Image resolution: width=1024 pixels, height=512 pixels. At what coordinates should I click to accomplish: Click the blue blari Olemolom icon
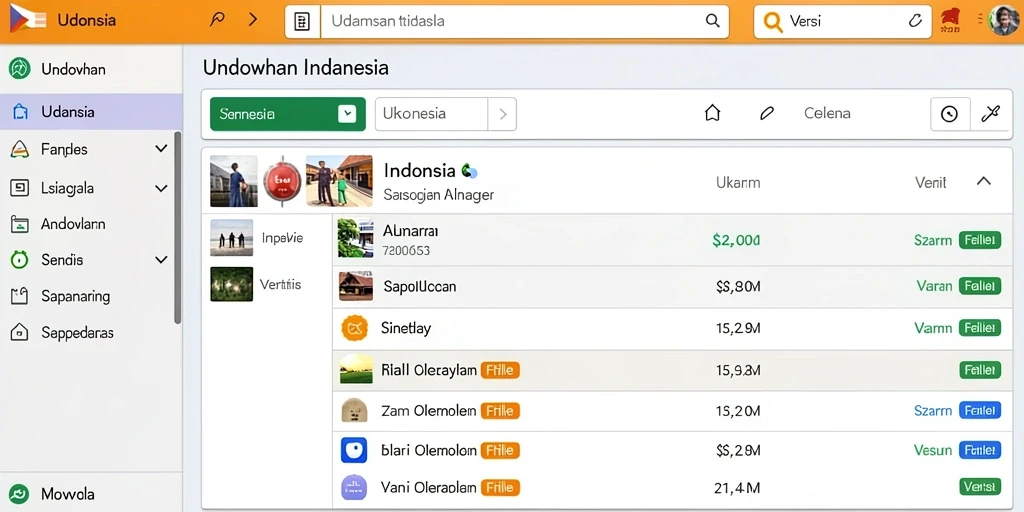[354, 451]
